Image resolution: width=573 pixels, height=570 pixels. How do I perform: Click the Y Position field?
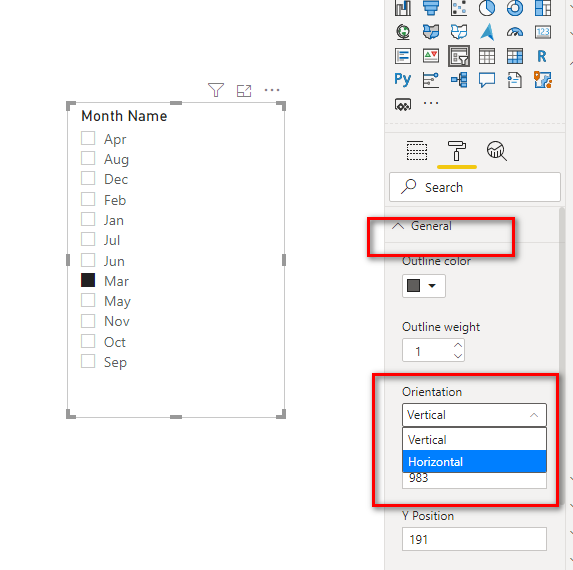474,539
